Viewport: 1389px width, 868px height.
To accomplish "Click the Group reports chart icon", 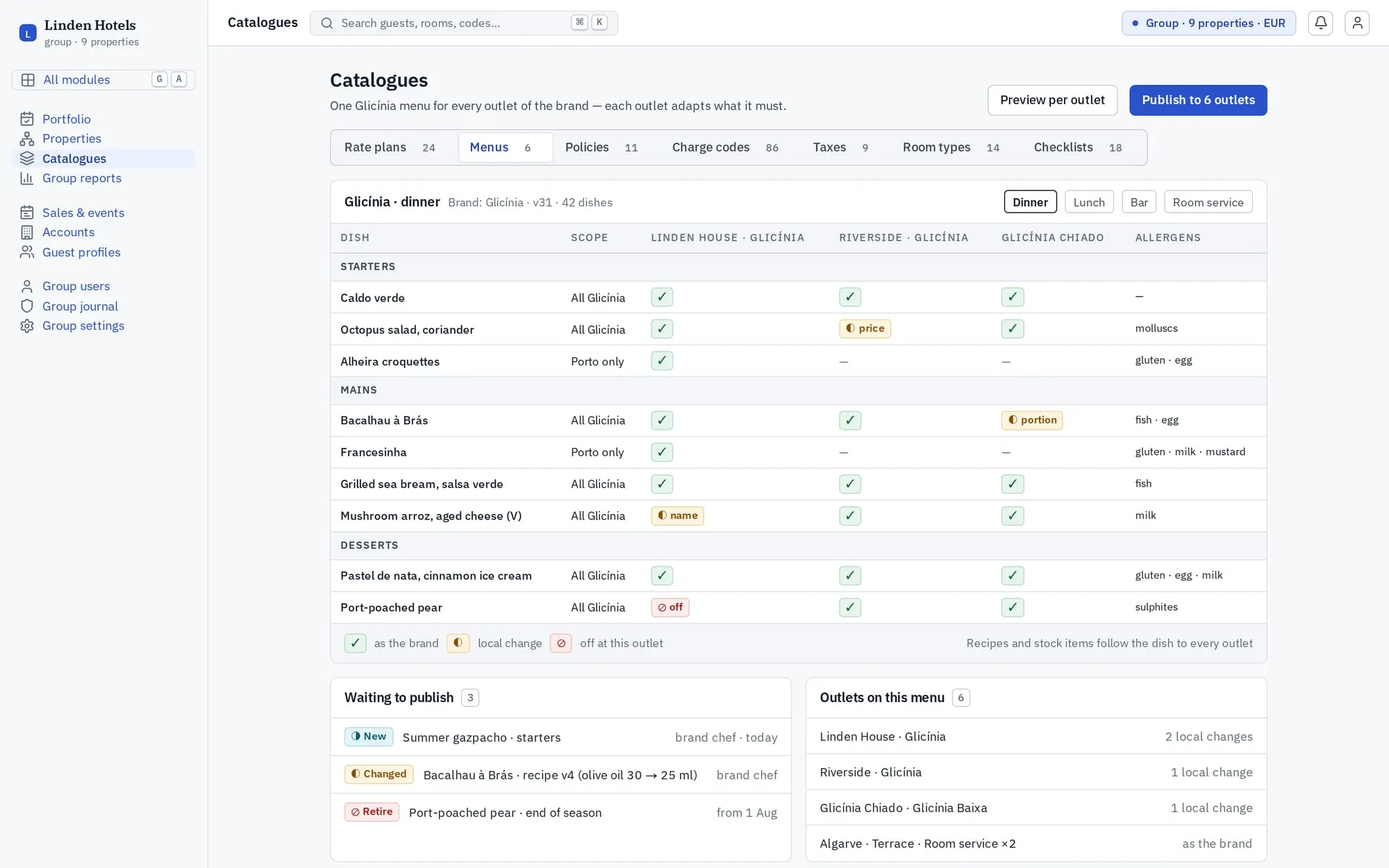I will coord(27,178).
